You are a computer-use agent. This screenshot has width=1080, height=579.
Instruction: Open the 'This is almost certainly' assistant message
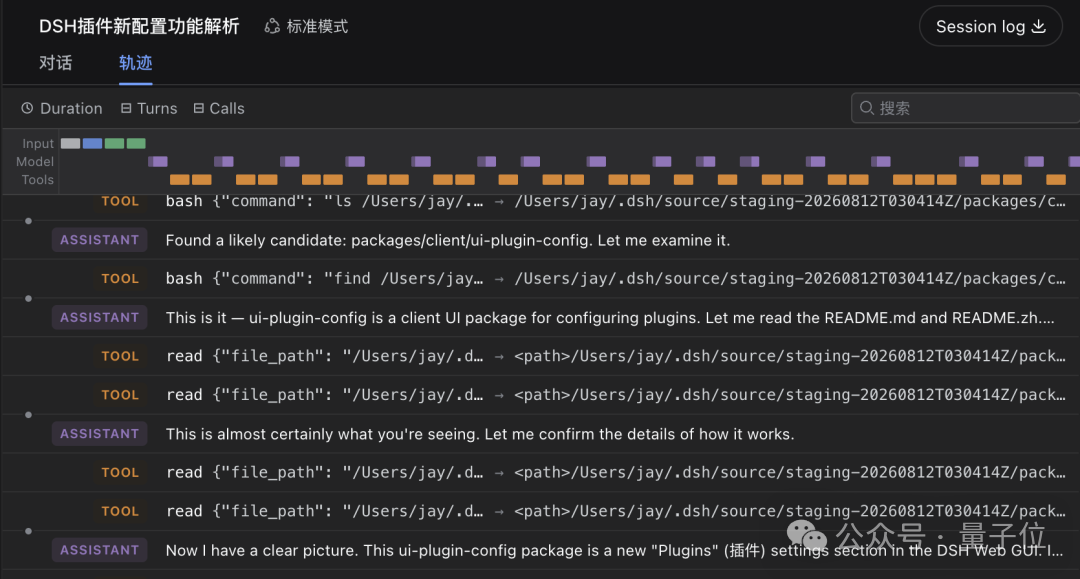(540, 434)
